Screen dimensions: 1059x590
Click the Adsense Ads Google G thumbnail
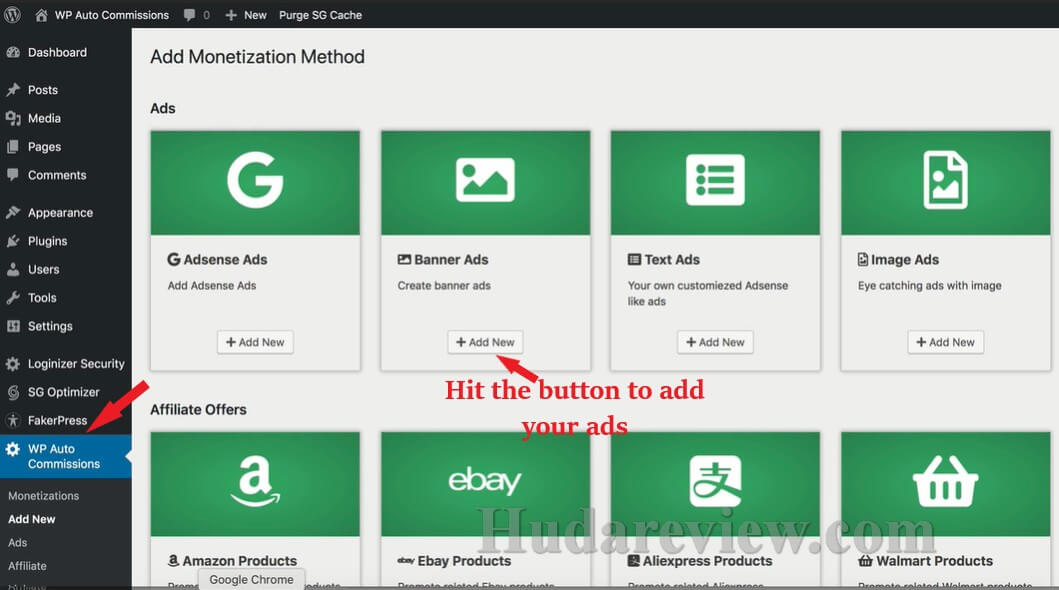tap(255, 183)
